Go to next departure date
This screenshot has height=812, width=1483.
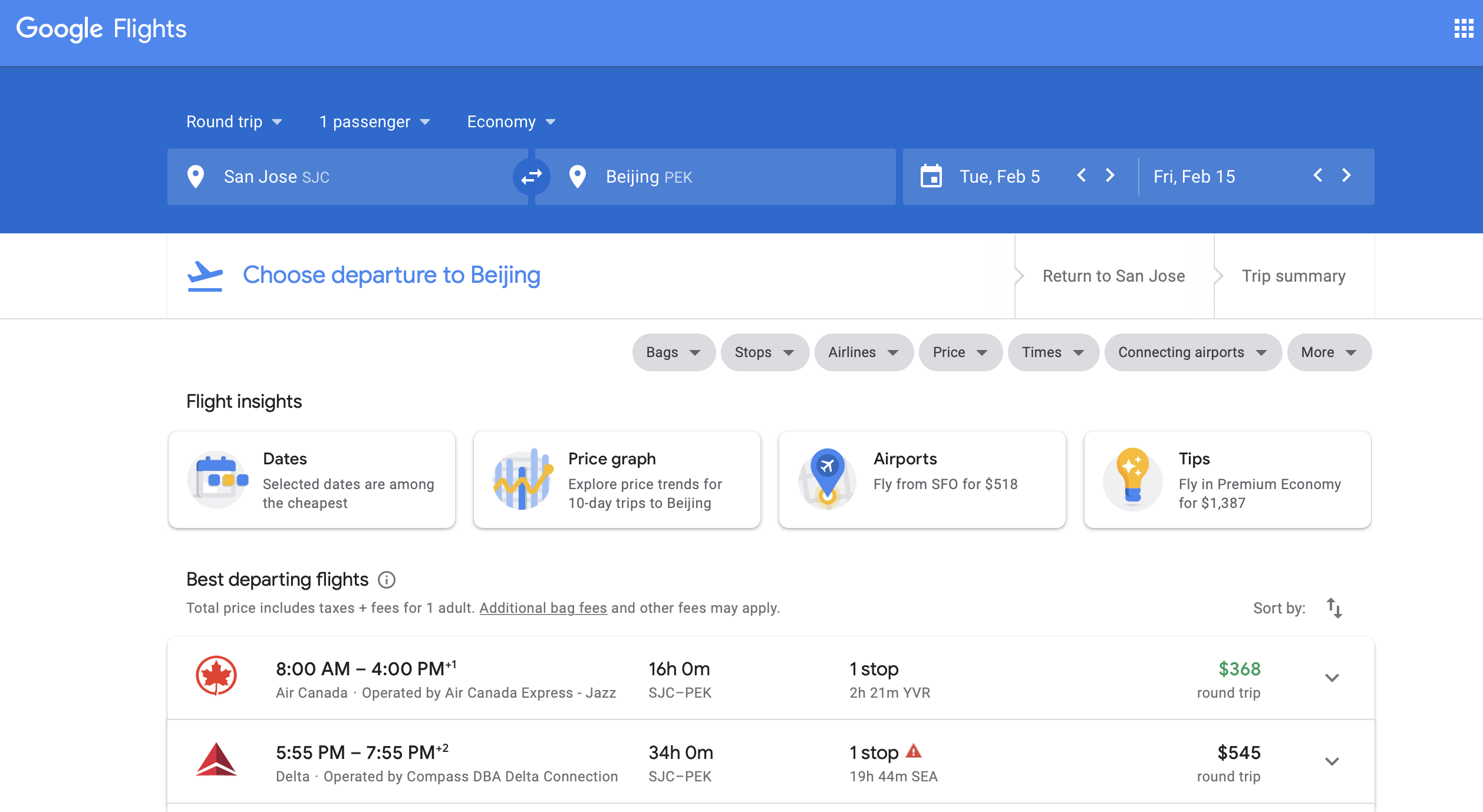pyautogui.click(x=1110, y=176)
